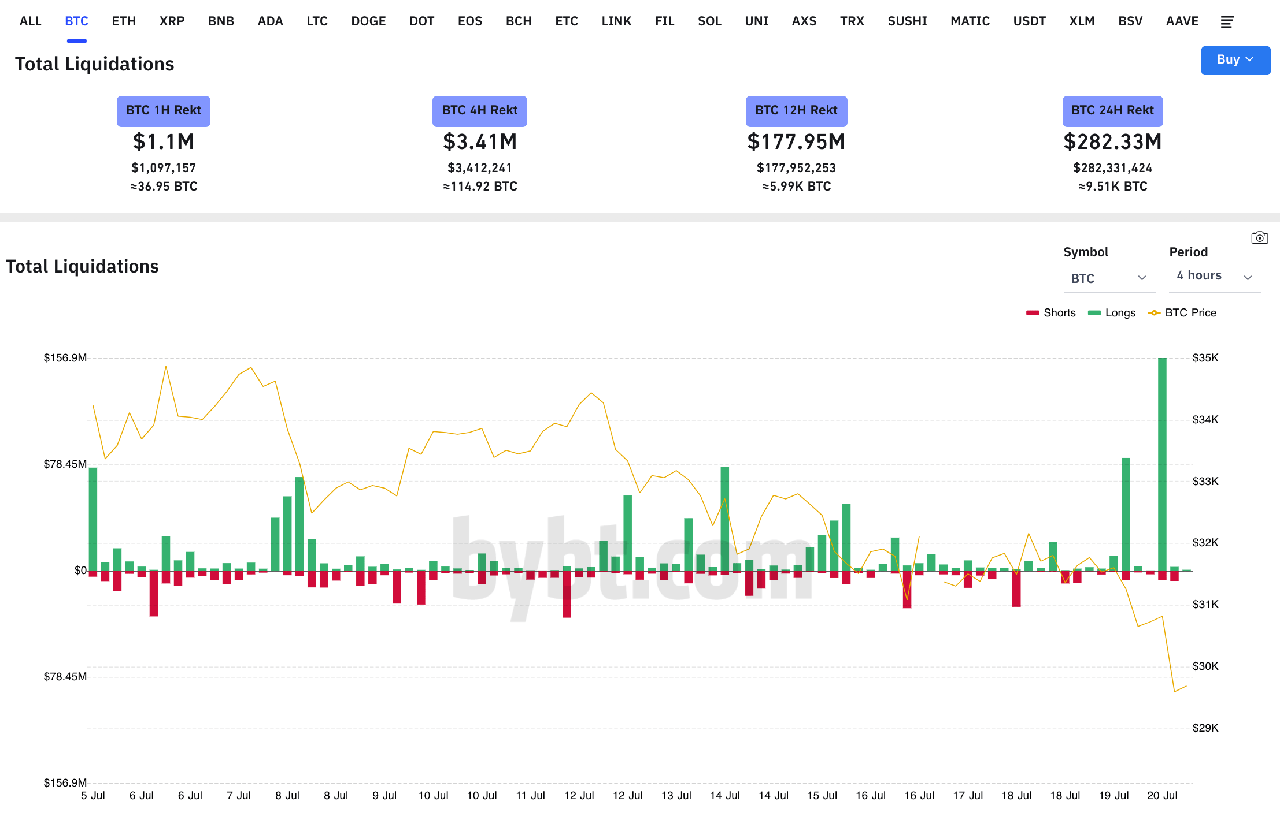
Task: Download chart image with camera icon
Action: (x=1260, y=237)
